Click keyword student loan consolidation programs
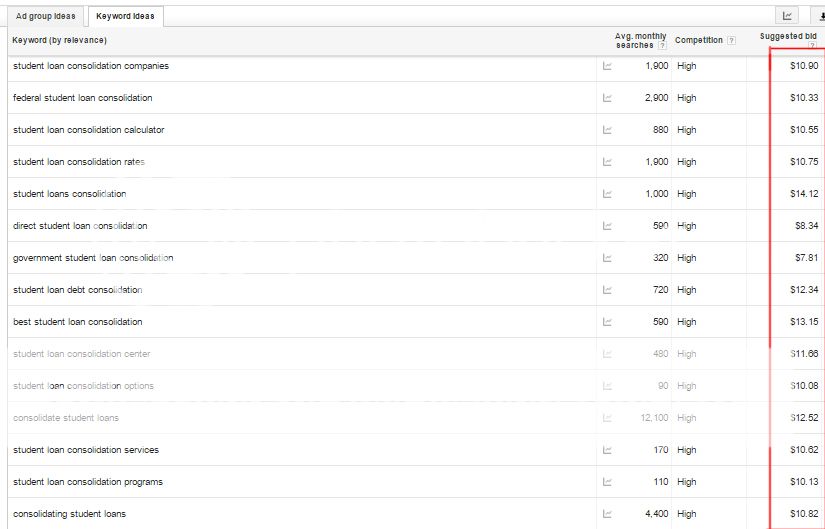This screenshot has width=825, height=529. tap(88, 482)
